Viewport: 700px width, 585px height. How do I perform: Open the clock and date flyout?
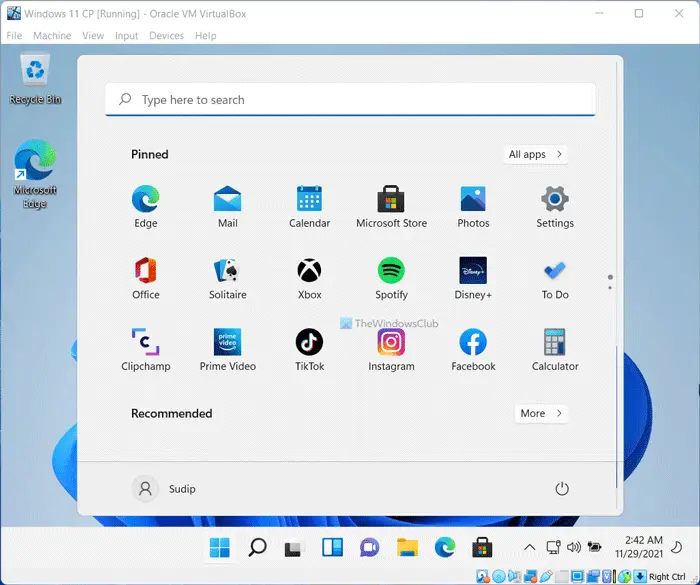point(639,547)
